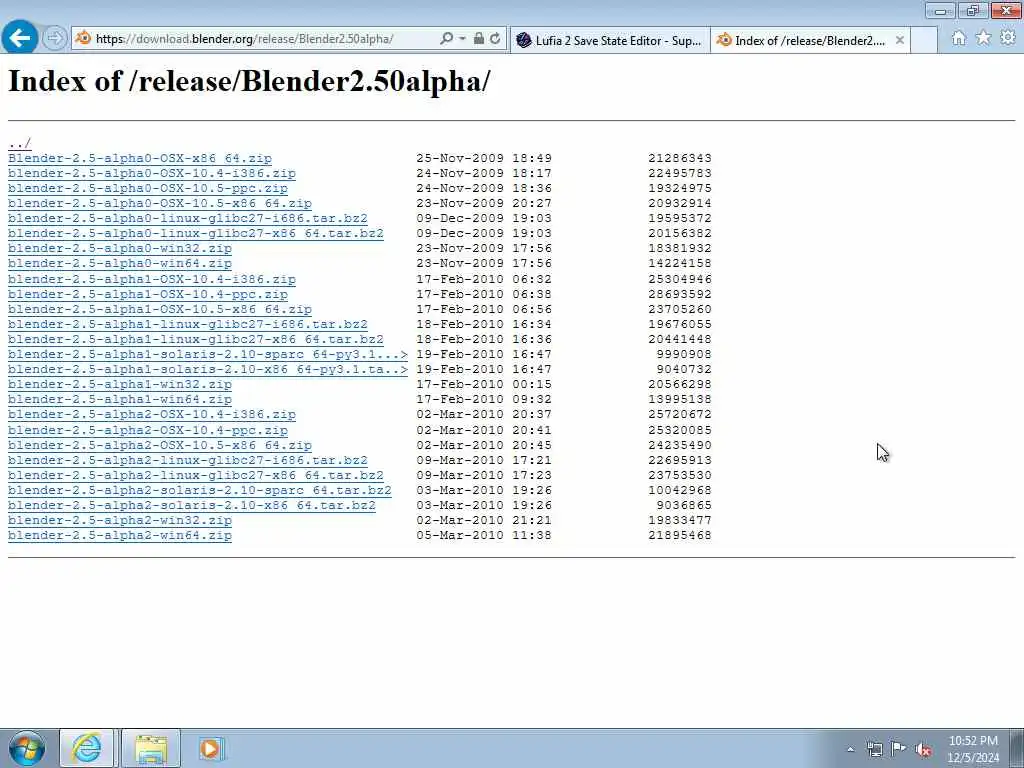Click the browser Back arrow button
Screen dimensions: 1024x768
tap(20, 37)
